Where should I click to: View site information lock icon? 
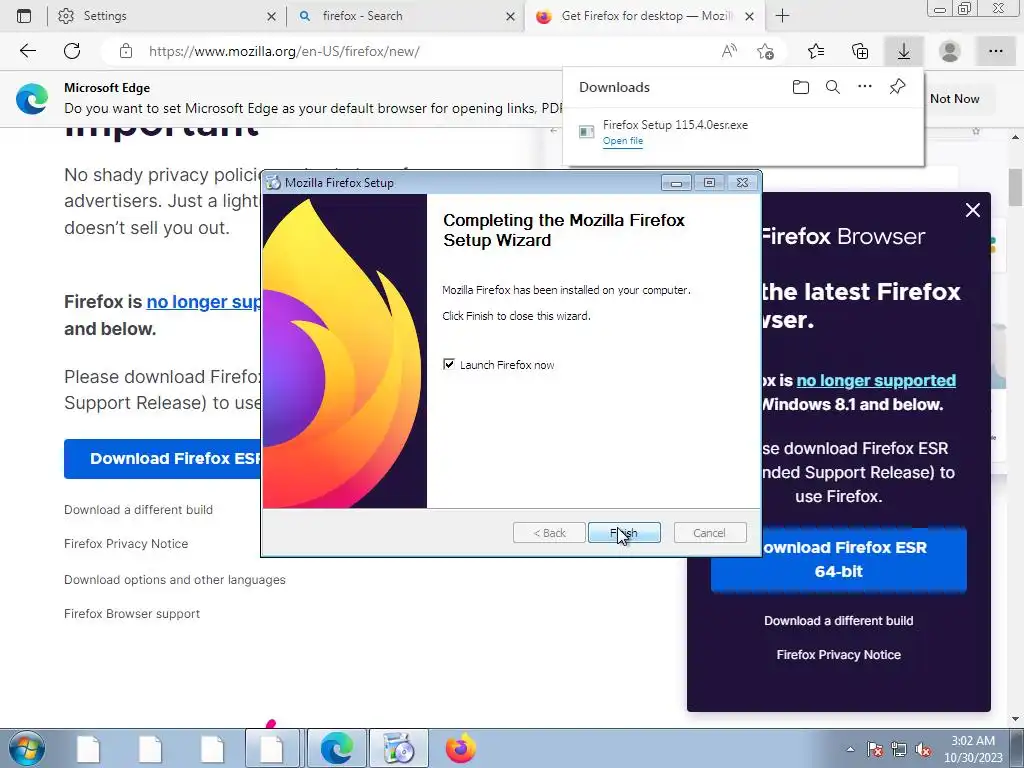126,51
